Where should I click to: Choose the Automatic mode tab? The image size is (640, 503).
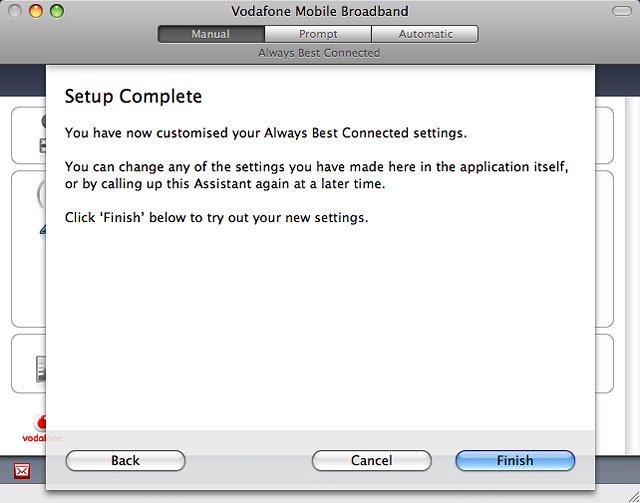(x=425, y=34)
